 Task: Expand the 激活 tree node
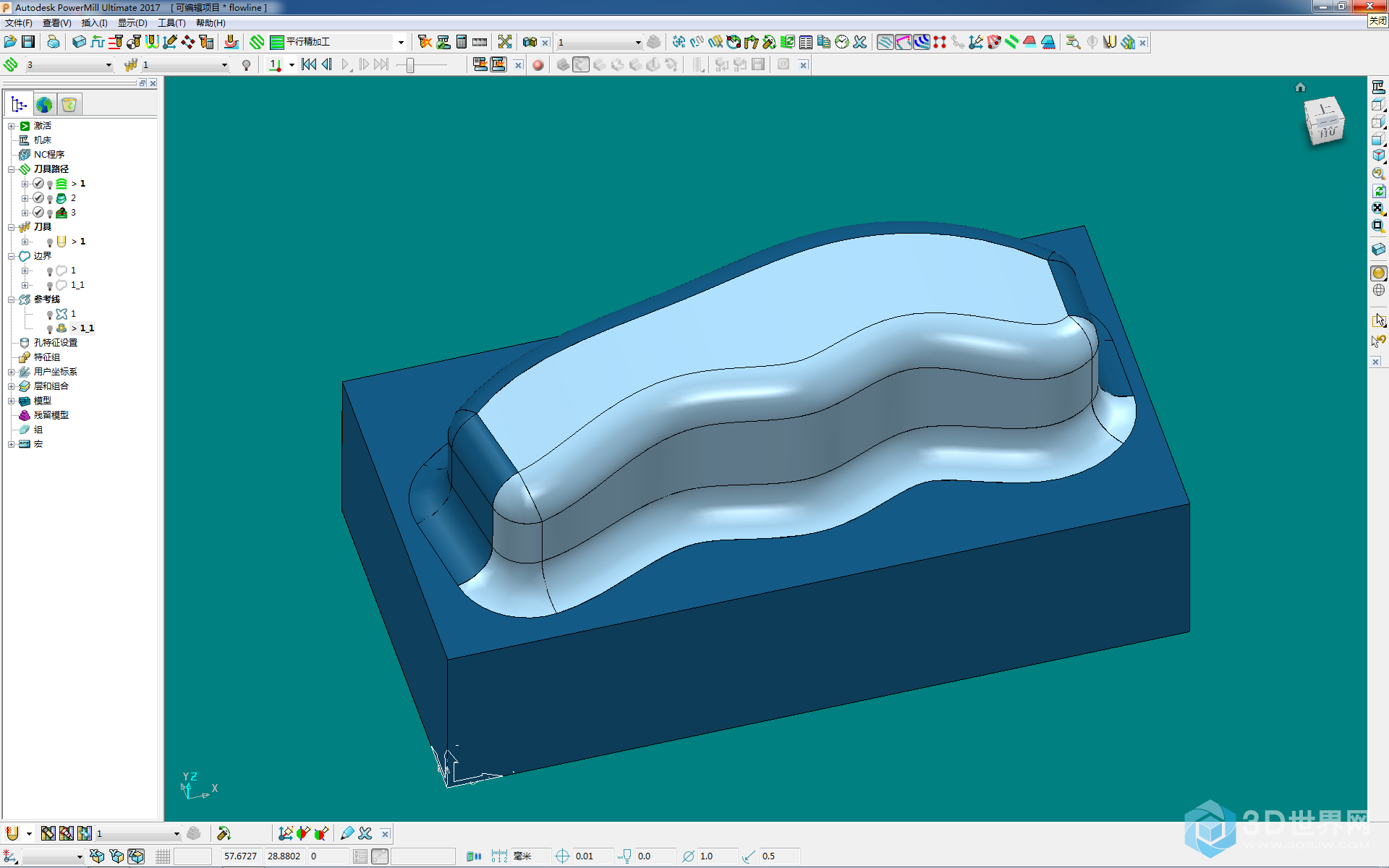11,126
